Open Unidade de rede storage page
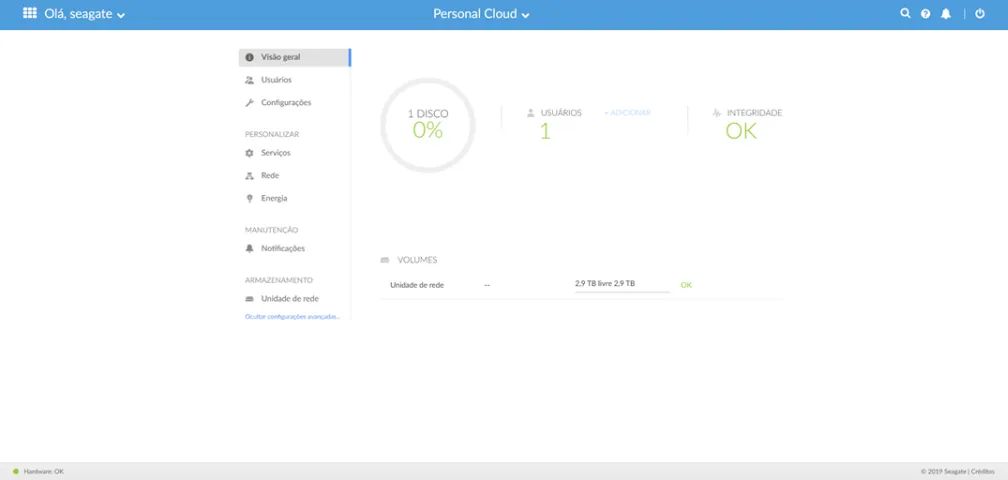The width and height of the screenshot is (1008, 480). tap(289, 299)
